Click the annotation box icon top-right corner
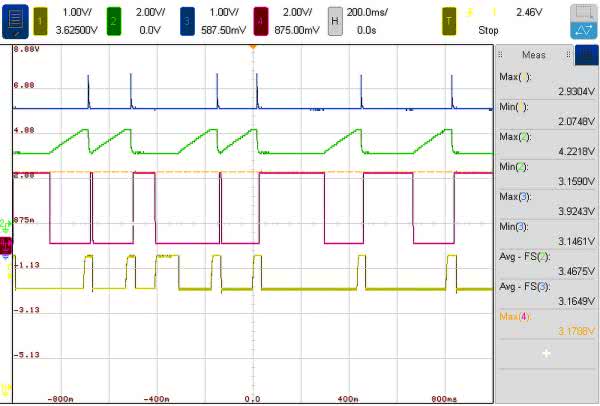The image size is (600, 406). pos(582,12)
